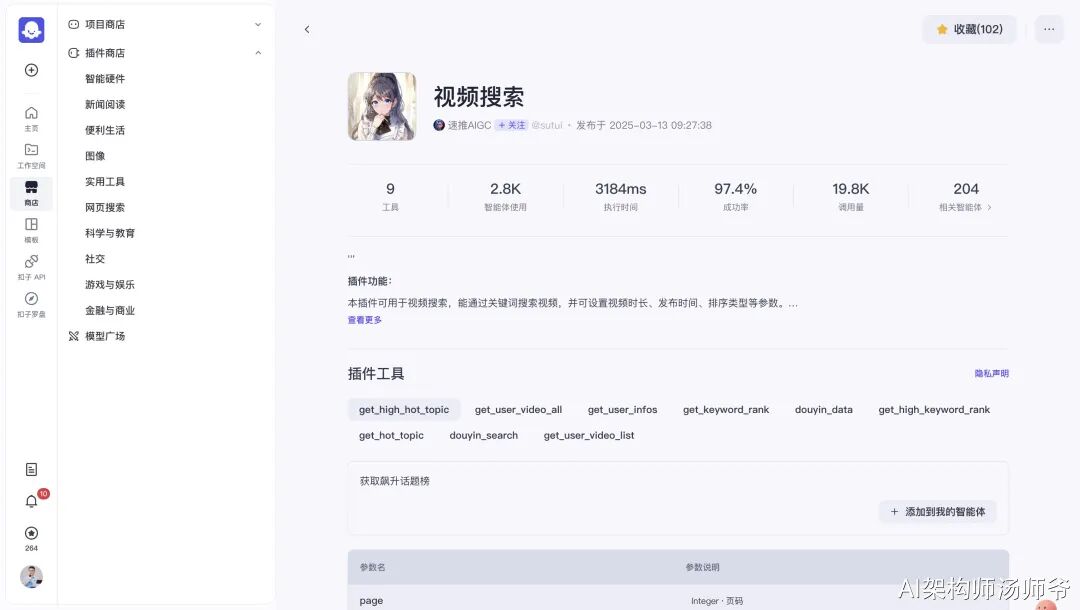
Task: Click 查看更多 link
Action: (x=364, y=319)
